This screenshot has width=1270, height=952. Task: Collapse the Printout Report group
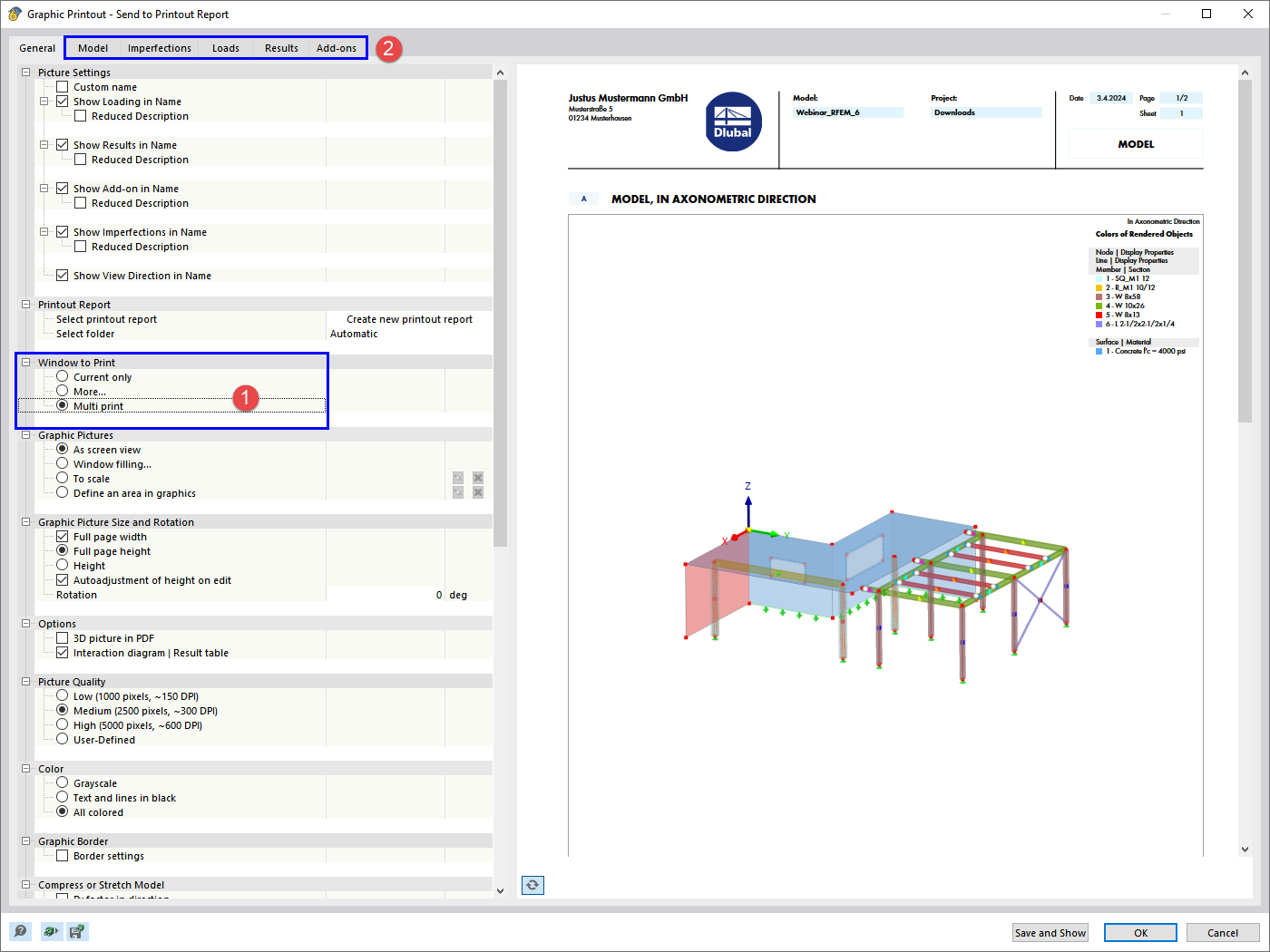(x=26, y=305)
